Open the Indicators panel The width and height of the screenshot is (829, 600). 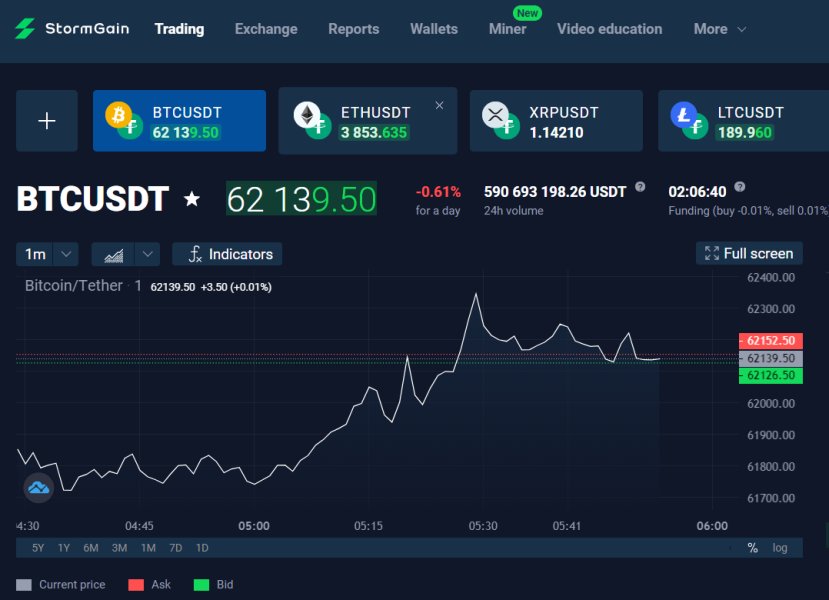(x=228, y=254)
